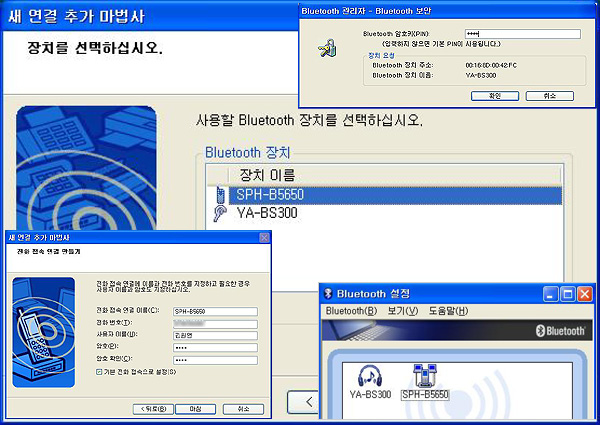600x425 pixels.
Task: Click the device address 00:16:0D:00:42:FC text
Action: click(491, 65)
